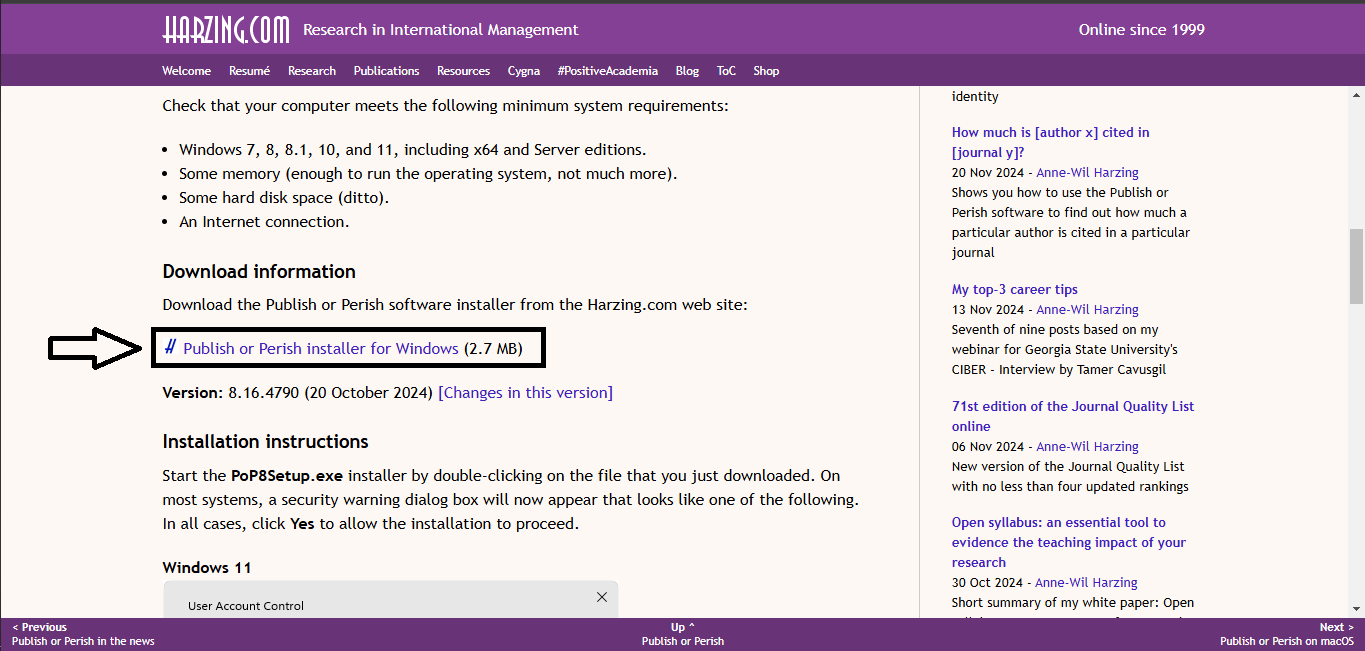Click Anne-Wil Harzing author link dated 20 Nov 2024
1365x651 pixels.
click(x=1087, y=172)
